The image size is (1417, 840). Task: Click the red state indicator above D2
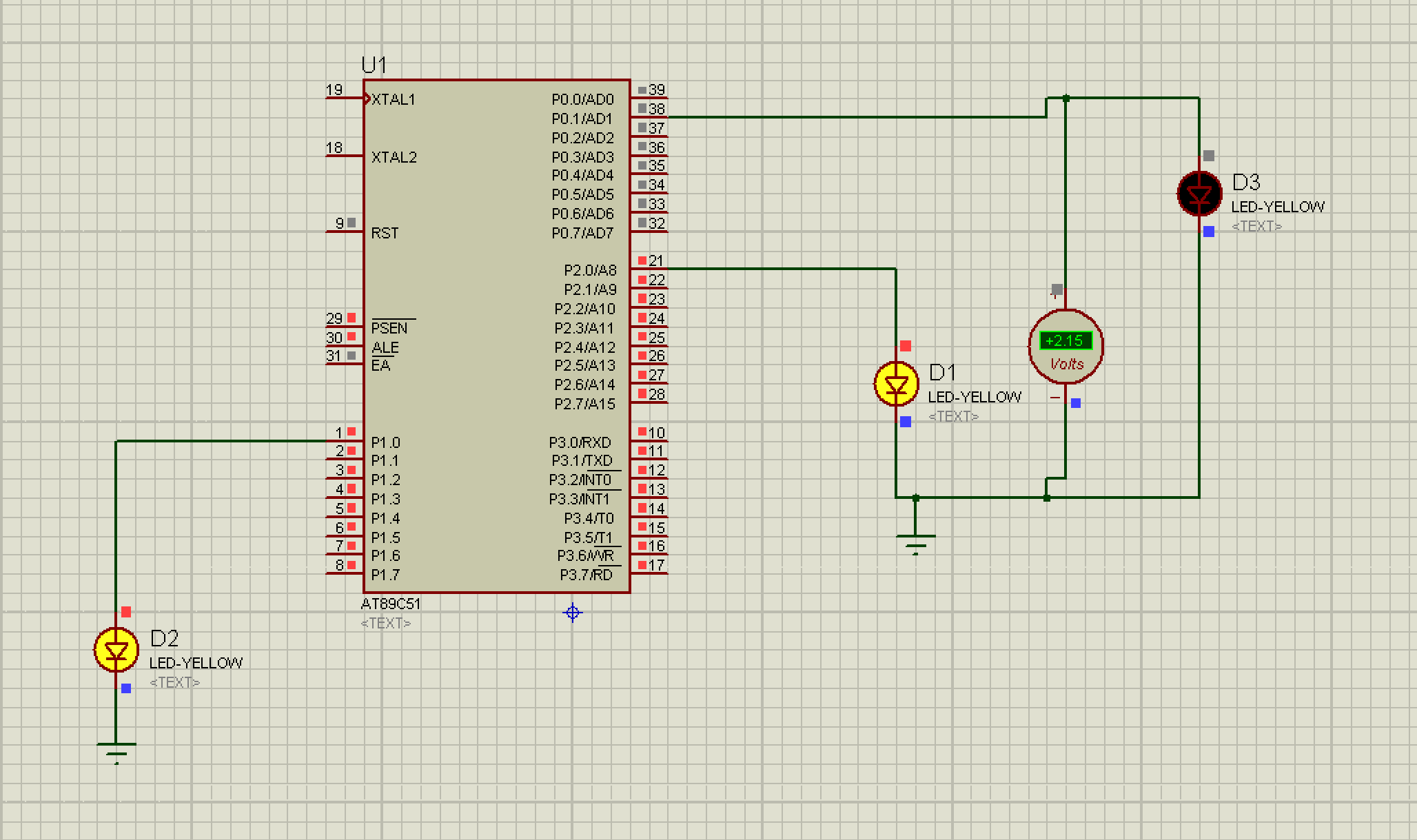pos(126,612)
